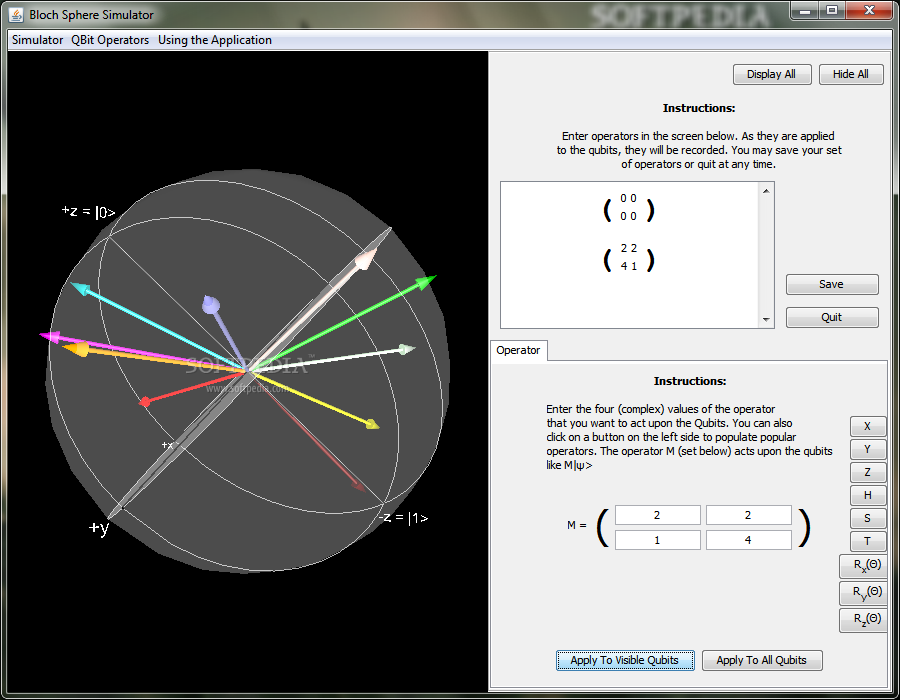The image size is (900, 700).
Task: Populate the Pauli Z operator
Action: pyautogui.click(x=867, y=472)
